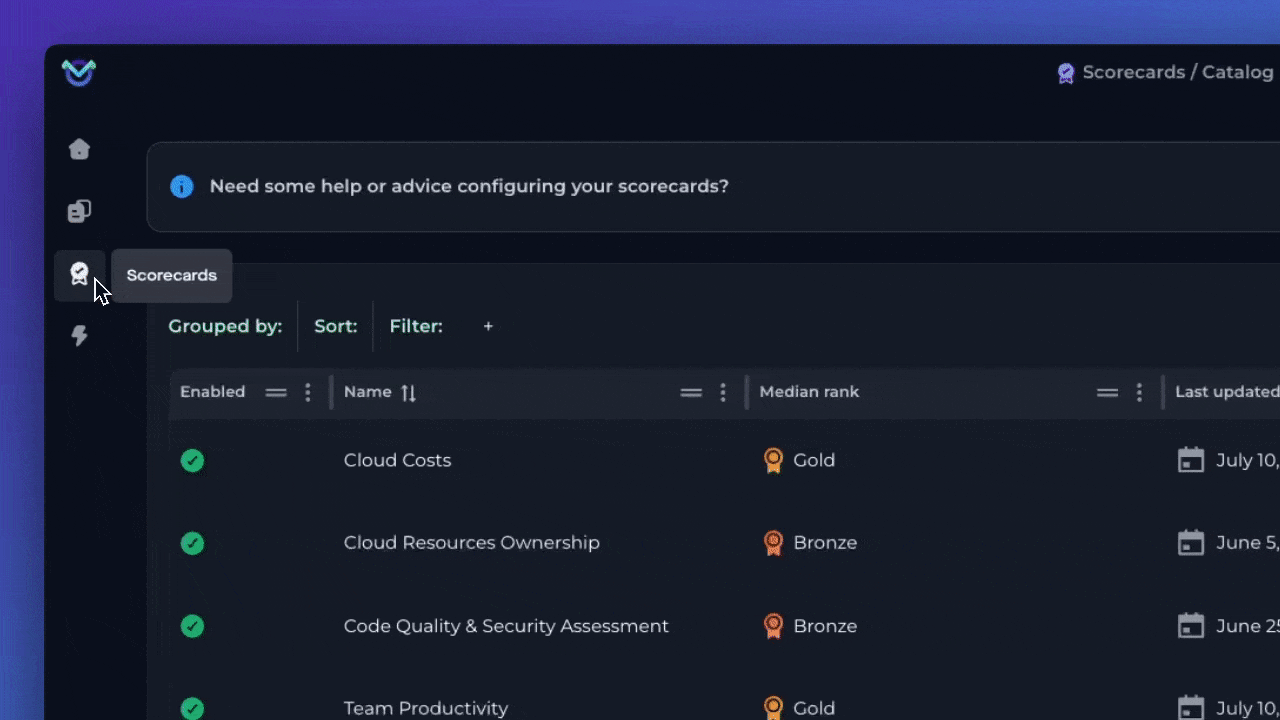Open the catalog icon in the sidebar
The height and width of the screenshot is (720, 1280).
pyautogui.click(x=79, y=212)
